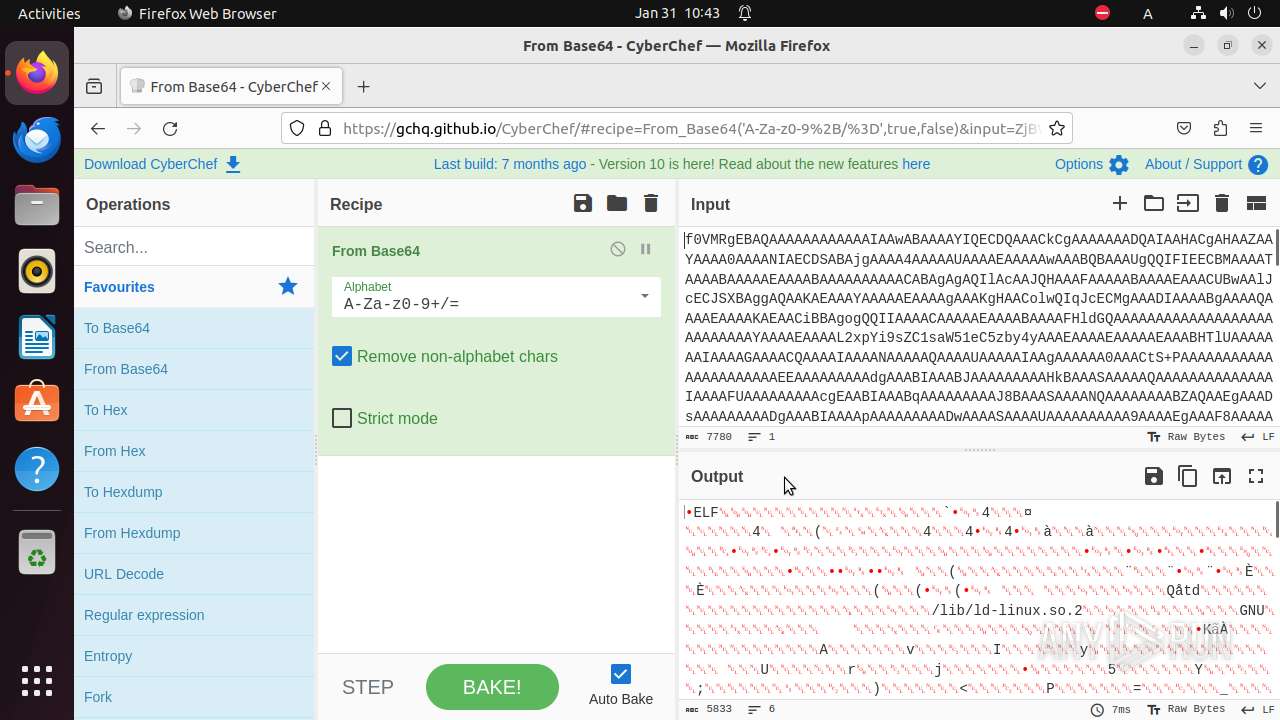Replace input with output icon
Viewport: 1280px width, 720px height.
coord(1222,476)
